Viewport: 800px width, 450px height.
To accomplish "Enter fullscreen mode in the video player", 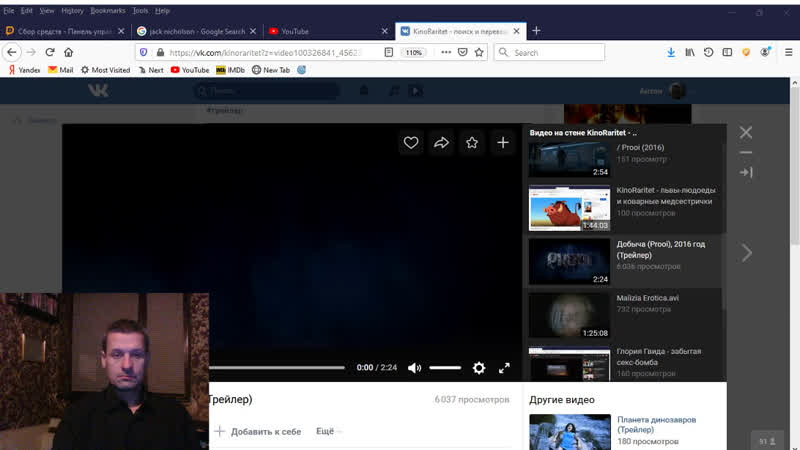I will click(x=505, y=368).
